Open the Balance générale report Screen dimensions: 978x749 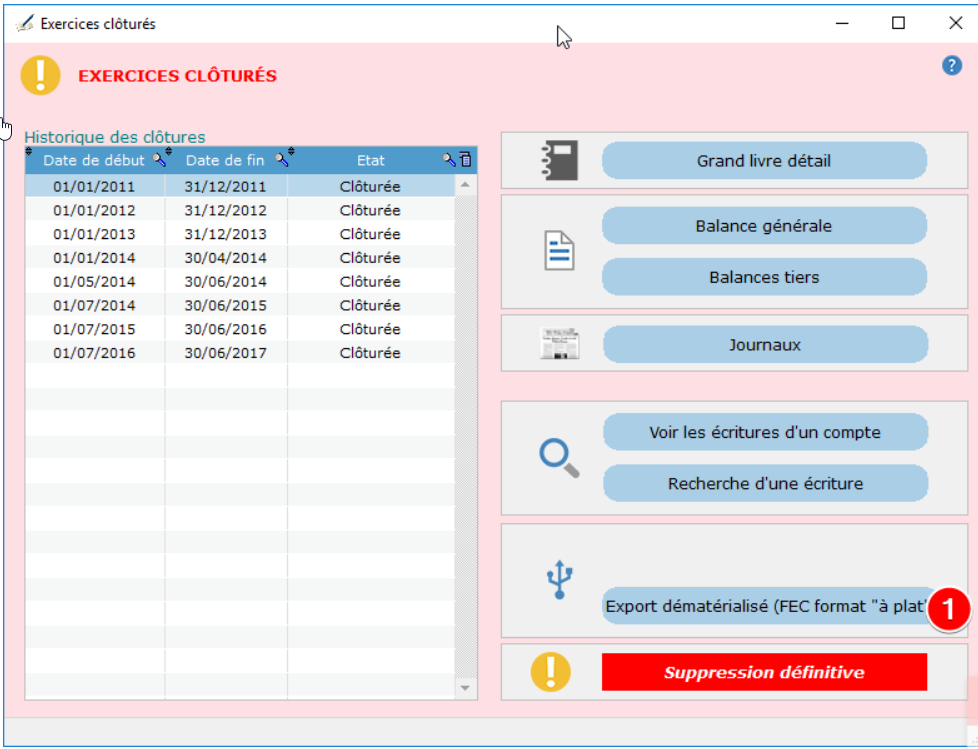coord(764,226)
